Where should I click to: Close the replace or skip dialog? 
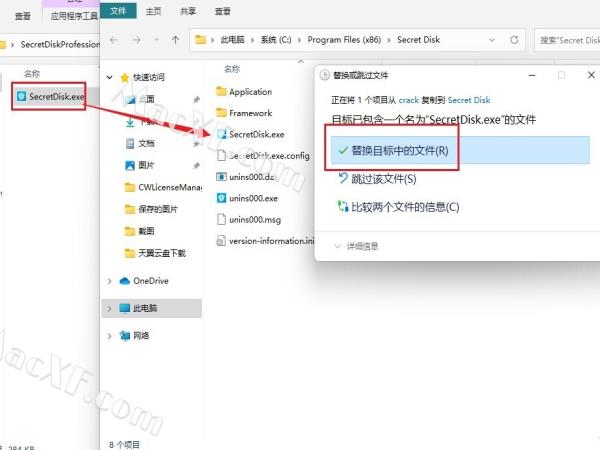click(x=591, y=75)
